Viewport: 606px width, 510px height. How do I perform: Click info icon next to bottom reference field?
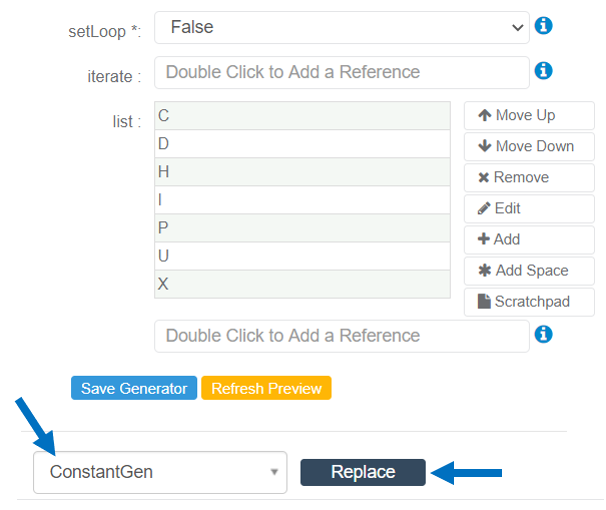click(x=544, y=334)
